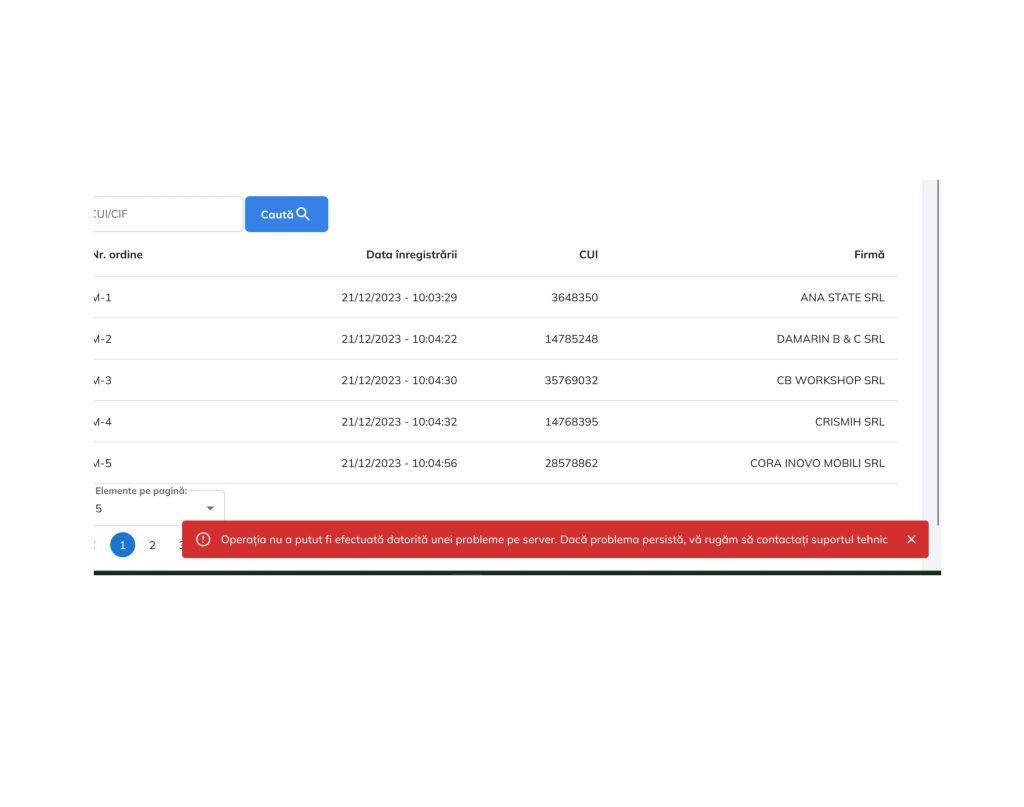Image resolution: width=1024 pixels, height=807 pixels.
Task: Click the Firmă column header
Action: point(869,255)
